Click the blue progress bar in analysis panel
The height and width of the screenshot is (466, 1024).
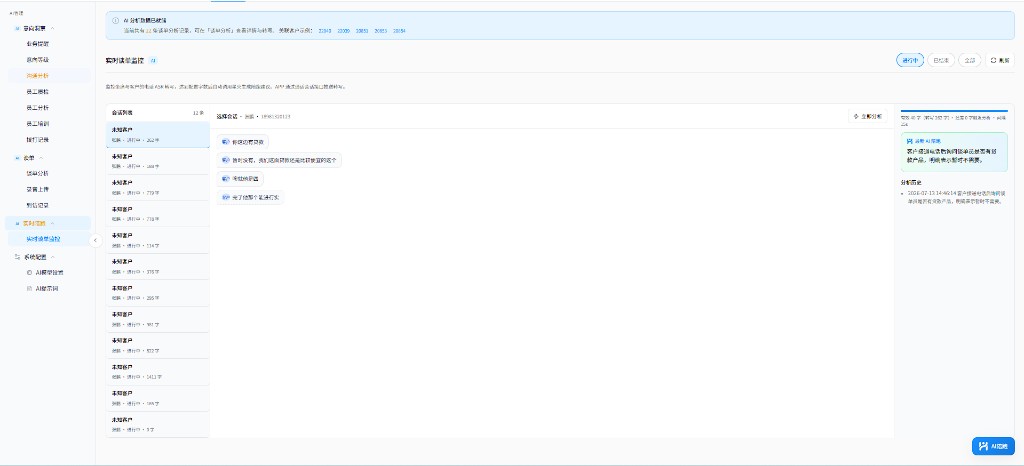click(x=954, y=111)
